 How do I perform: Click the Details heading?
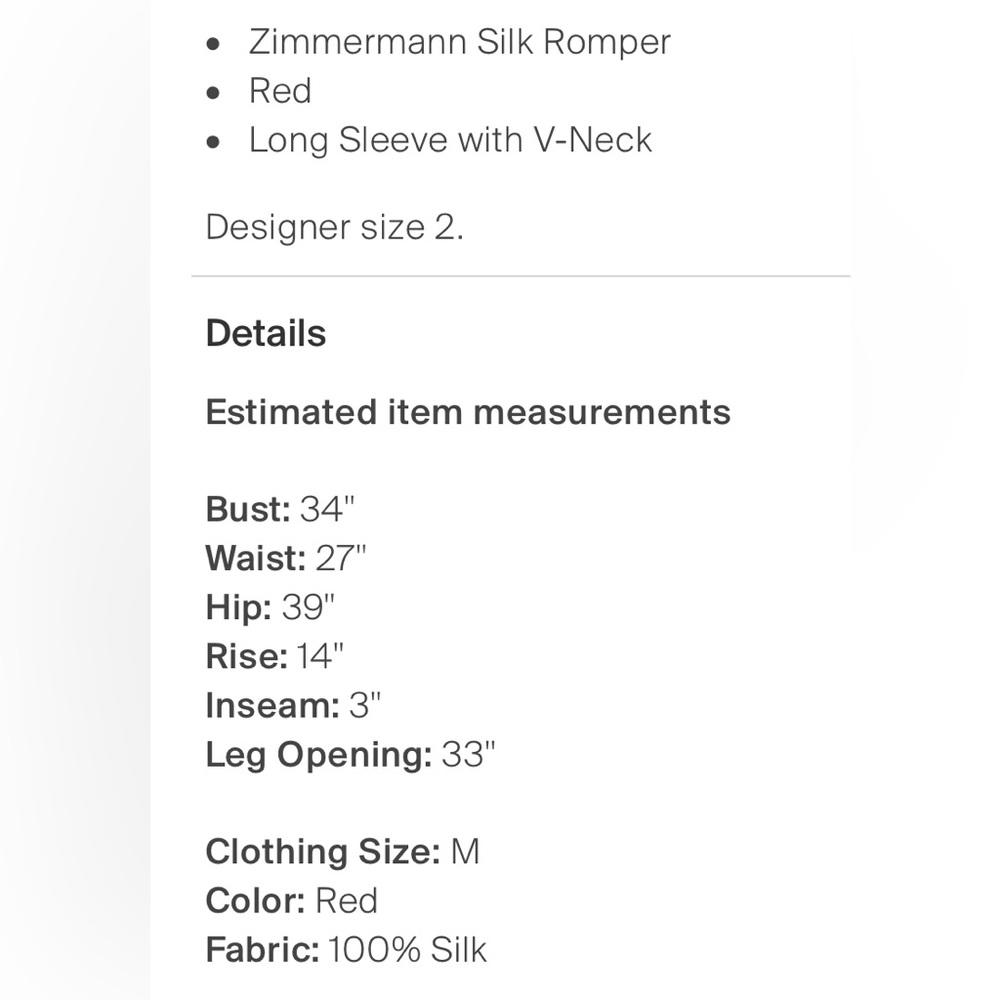coord(266,333)
